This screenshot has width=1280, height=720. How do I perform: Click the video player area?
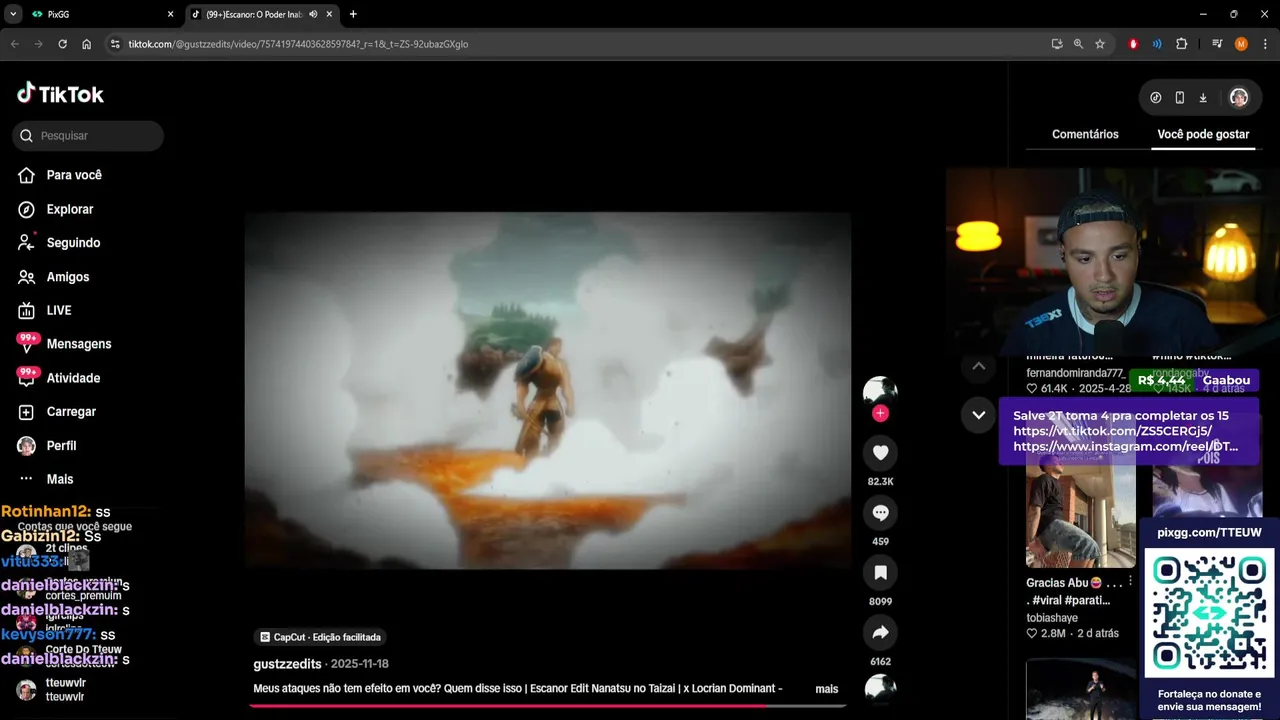click(x=547, y=390)
